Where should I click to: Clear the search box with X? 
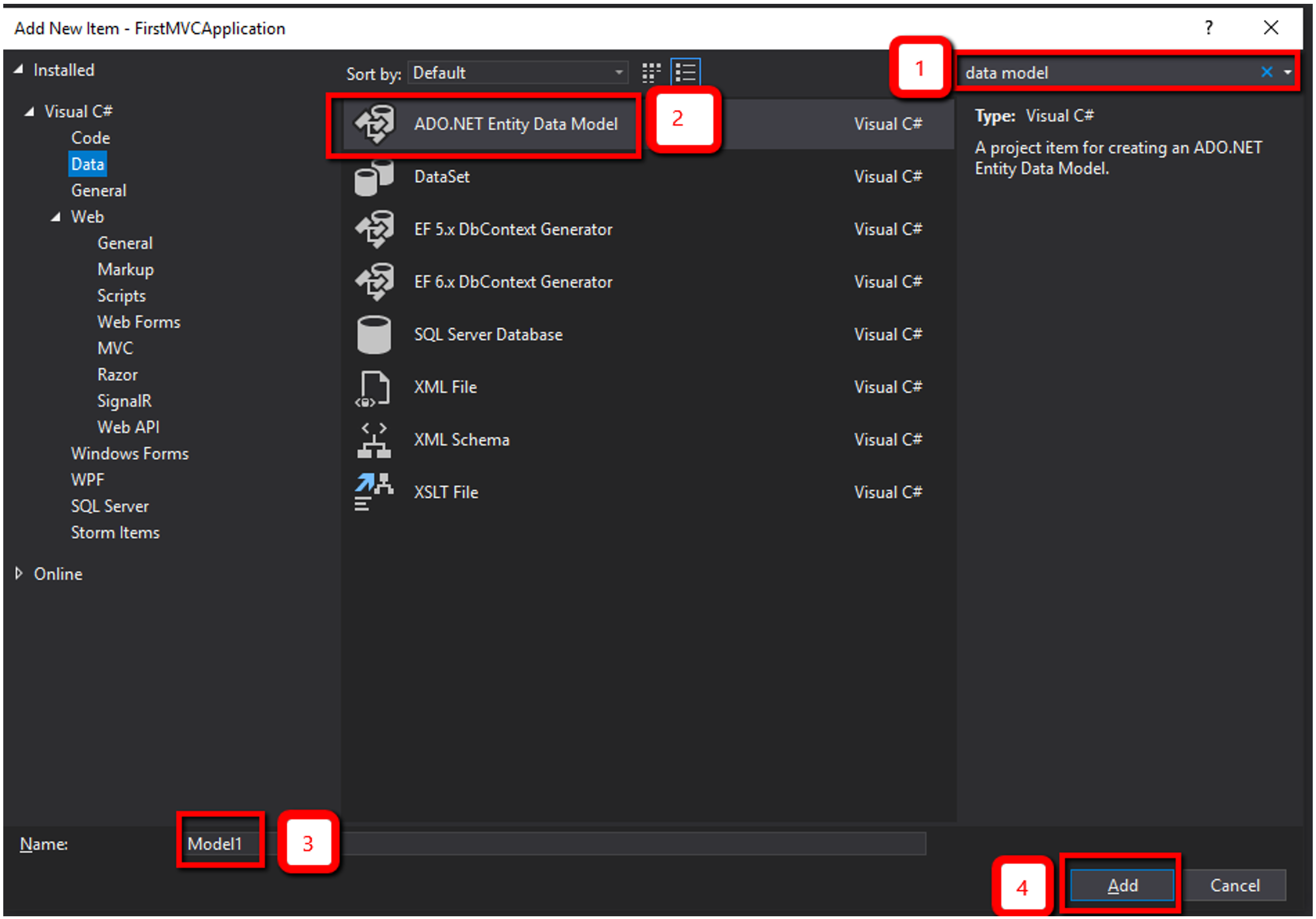coord(1266,72)
